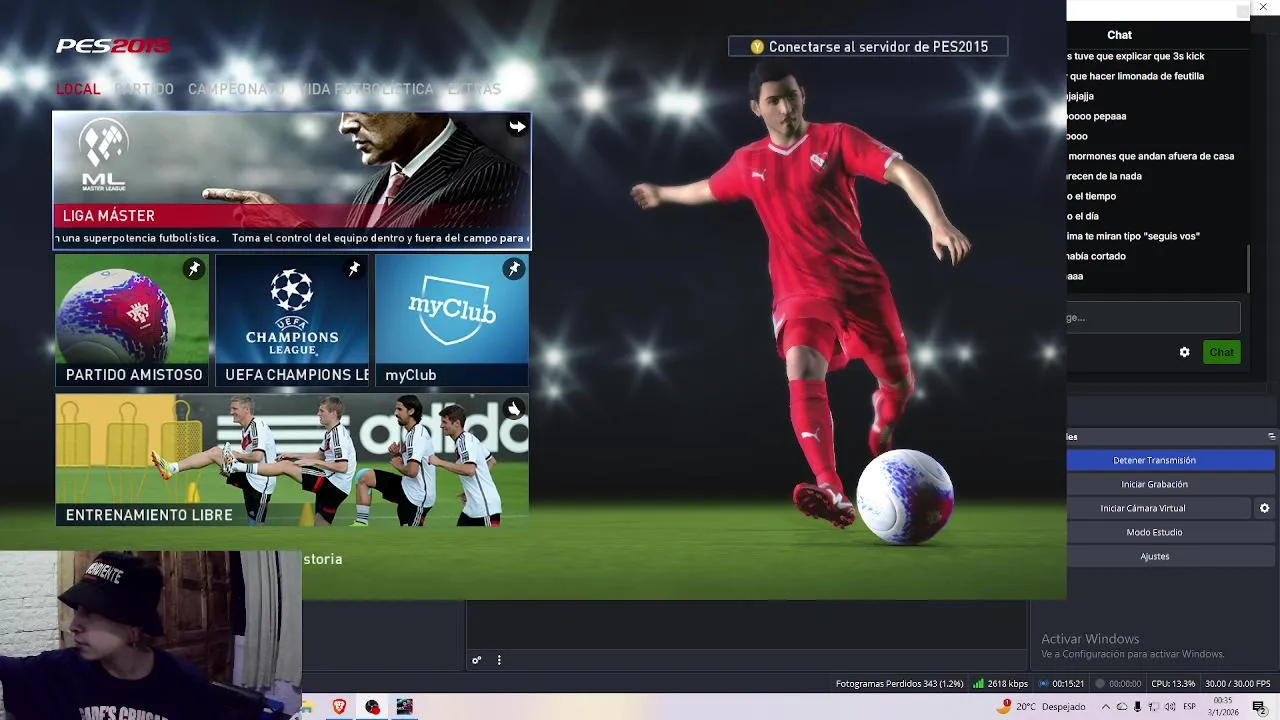Open virtual camera settings gear
The image size is (1280, 720).
coord(1264,508)
